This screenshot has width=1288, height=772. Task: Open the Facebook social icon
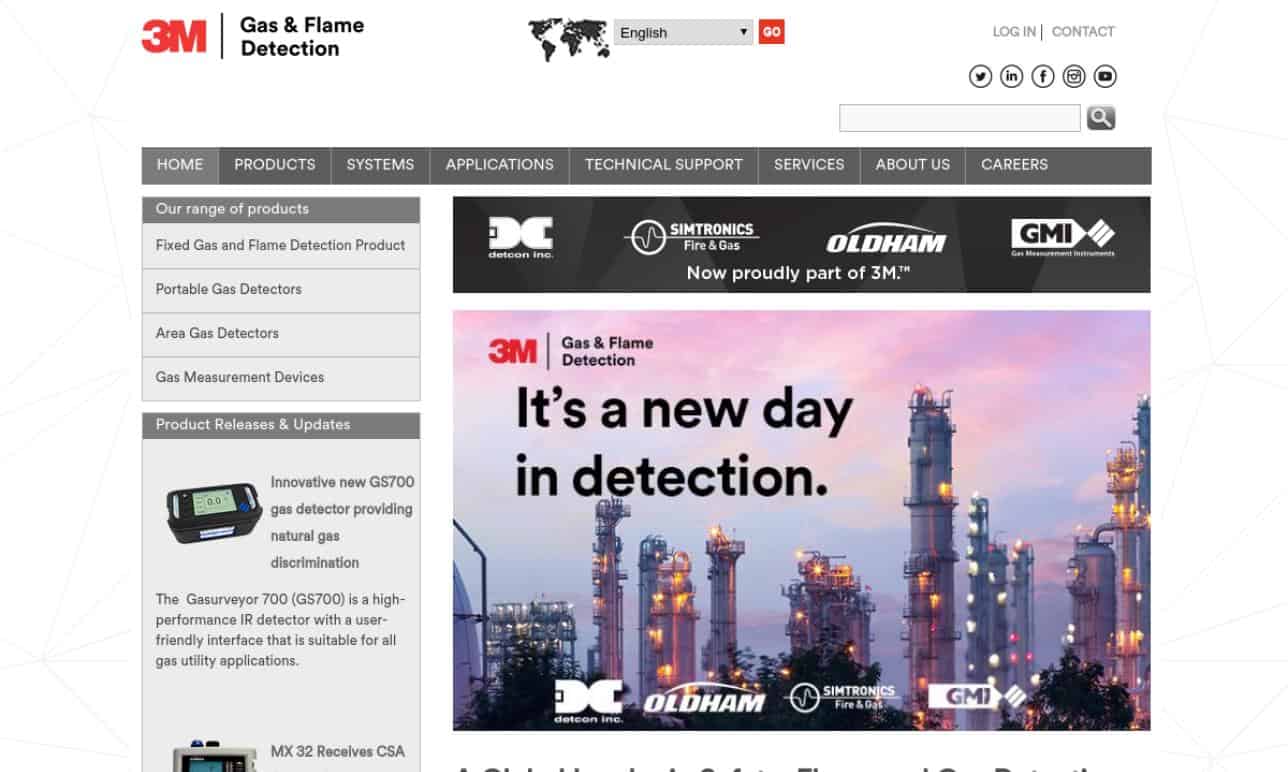(1042, 76)
